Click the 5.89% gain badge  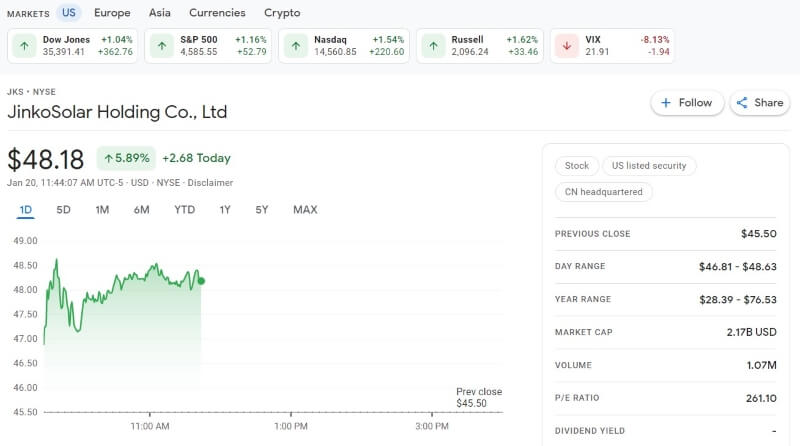(x=127, y=158)
